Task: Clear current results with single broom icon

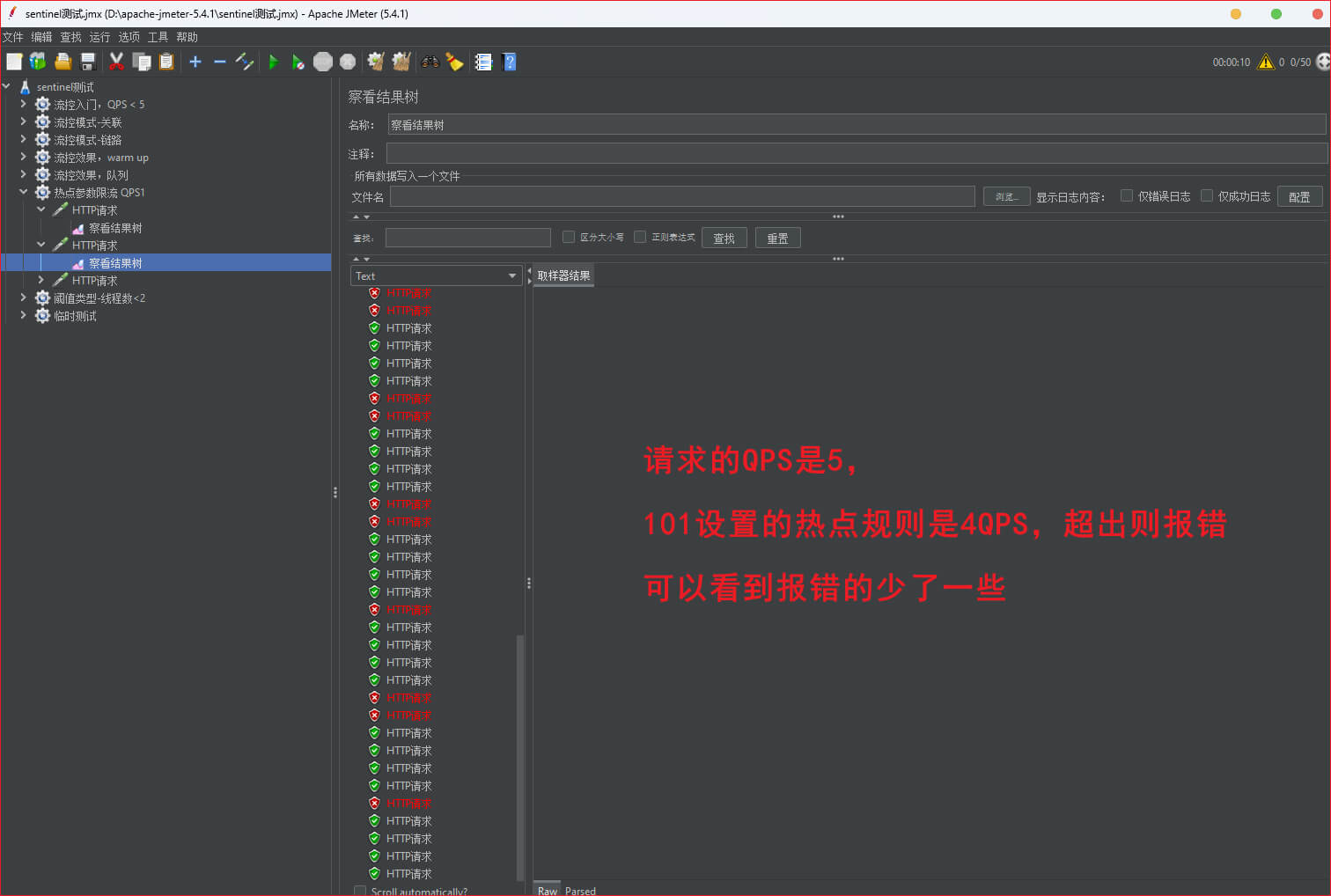Action: pos(376,62)
